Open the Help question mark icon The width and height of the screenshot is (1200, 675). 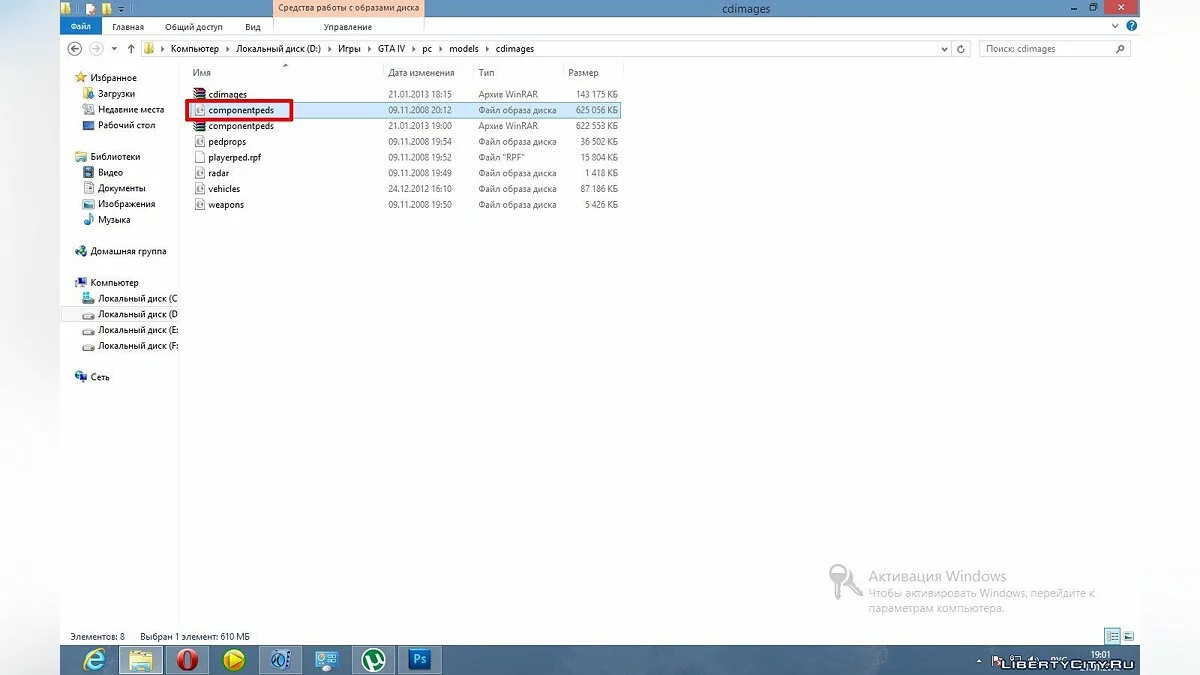[x=1130, y=27]
